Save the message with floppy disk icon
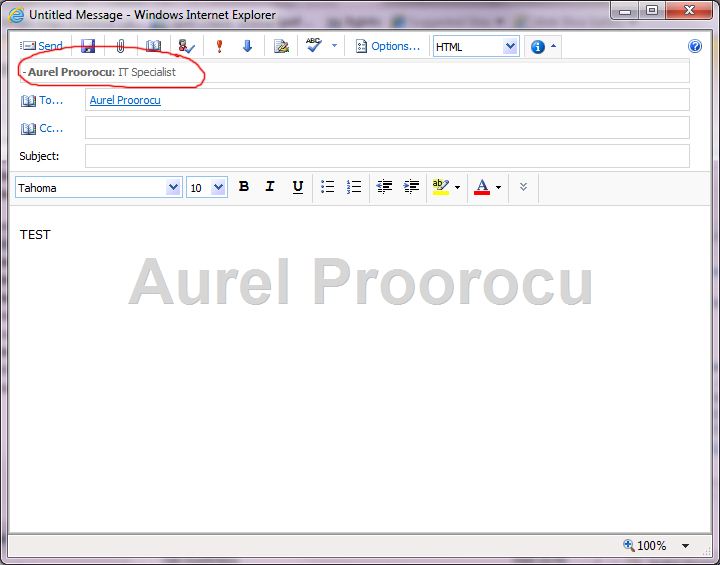 (88, 46)
